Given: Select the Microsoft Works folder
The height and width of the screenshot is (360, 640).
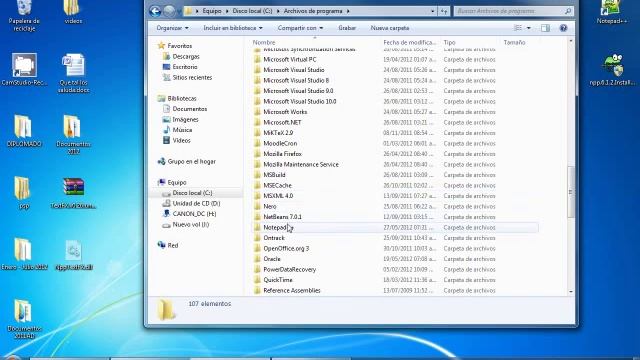Looking at the screenshot, I should 285,112.
